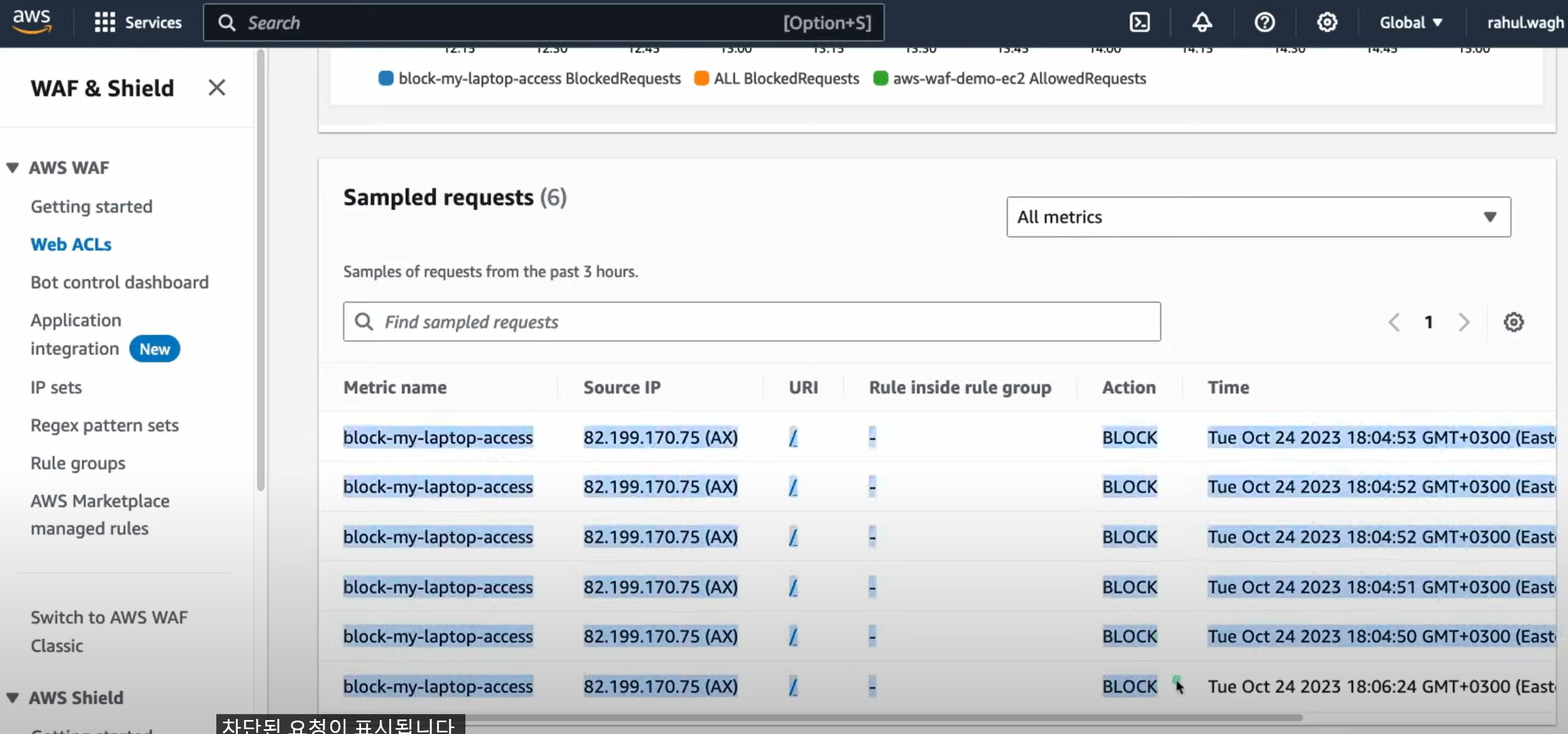Click Switch to AWS WAF Classic link

point(109,631)
